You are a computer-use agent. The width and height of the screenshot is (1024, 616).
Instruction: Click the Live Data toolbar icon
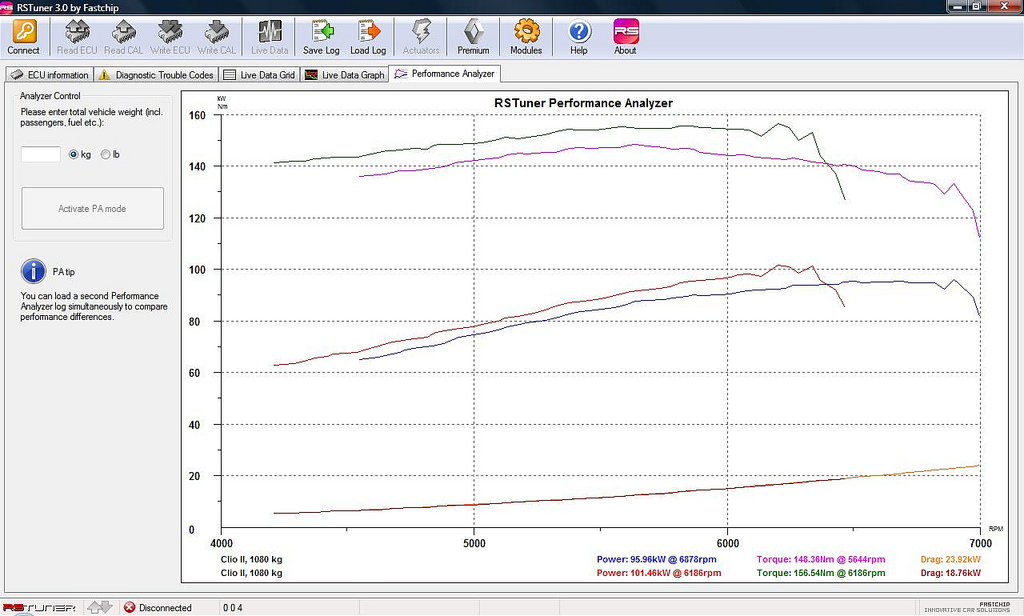coord(270,32)
